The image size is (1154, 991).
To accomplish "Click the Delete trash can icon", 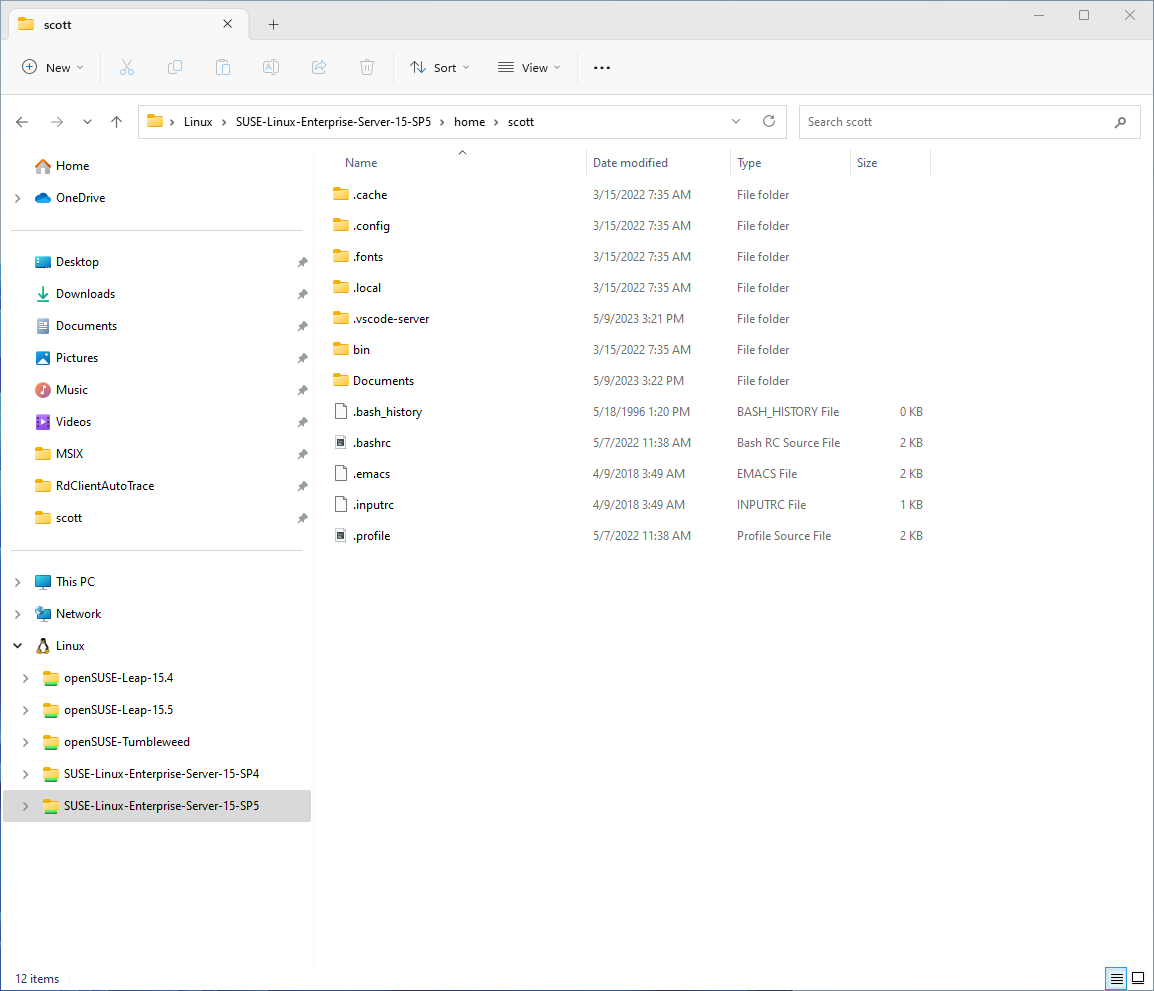I will point(367,68).
